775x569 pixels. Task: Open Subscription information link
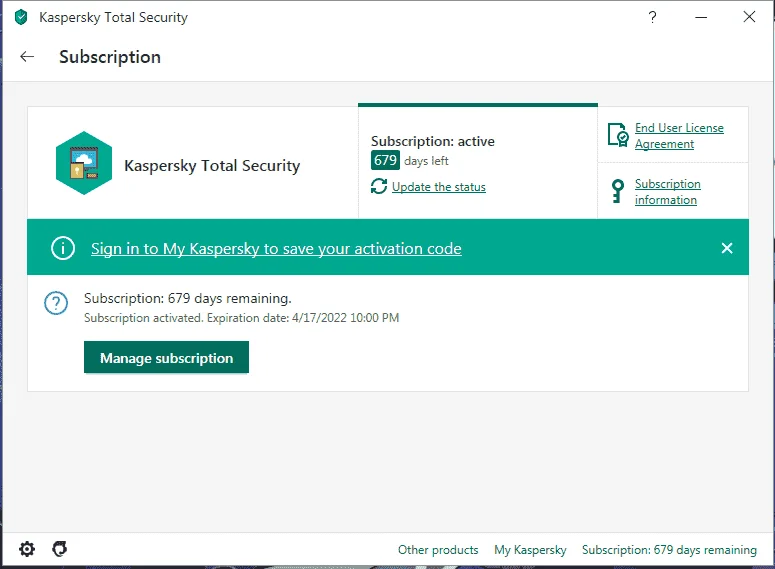click(x=668, y=192)
